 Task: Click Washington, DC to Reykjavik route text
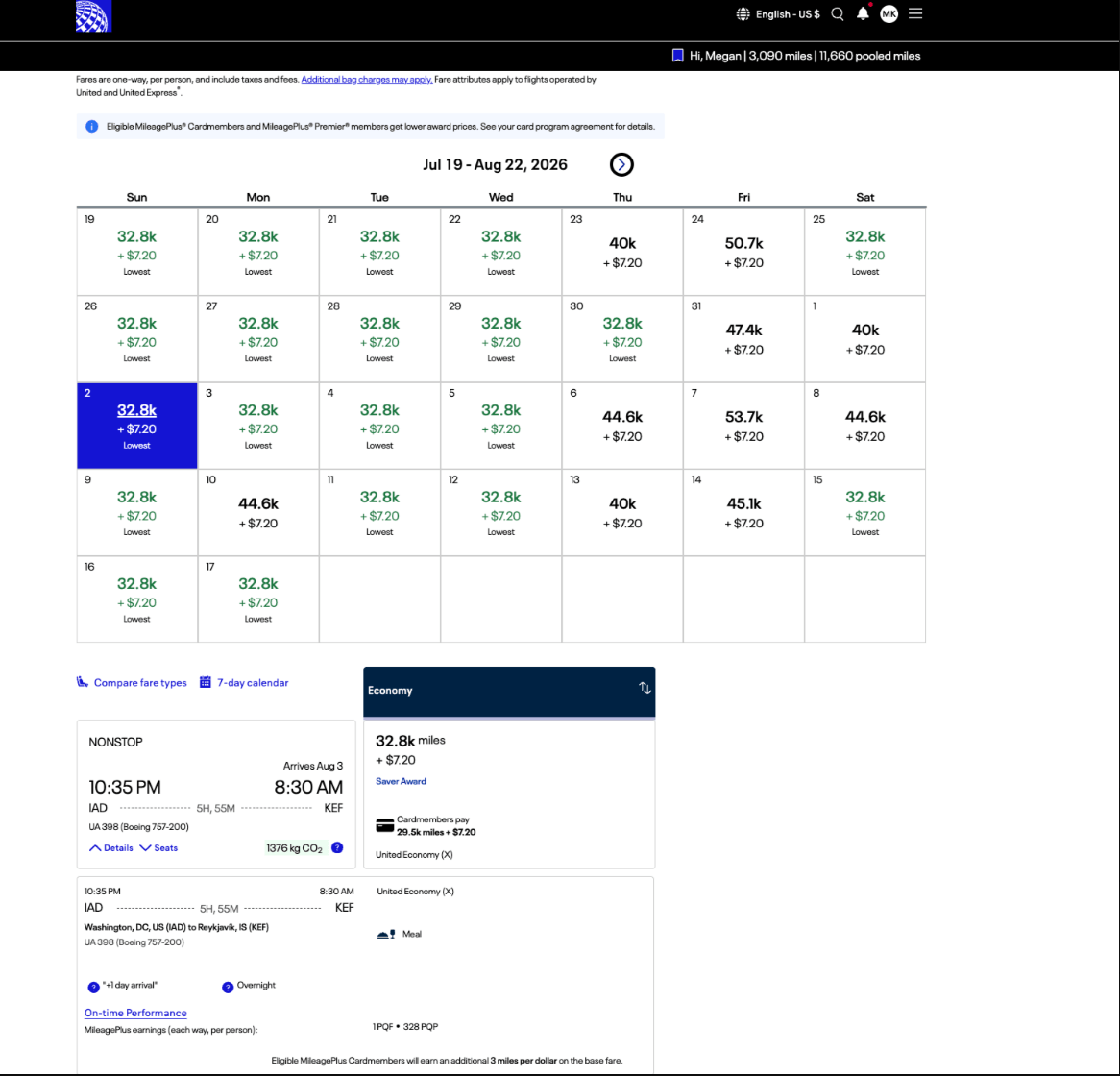click(x=177, y=927)
